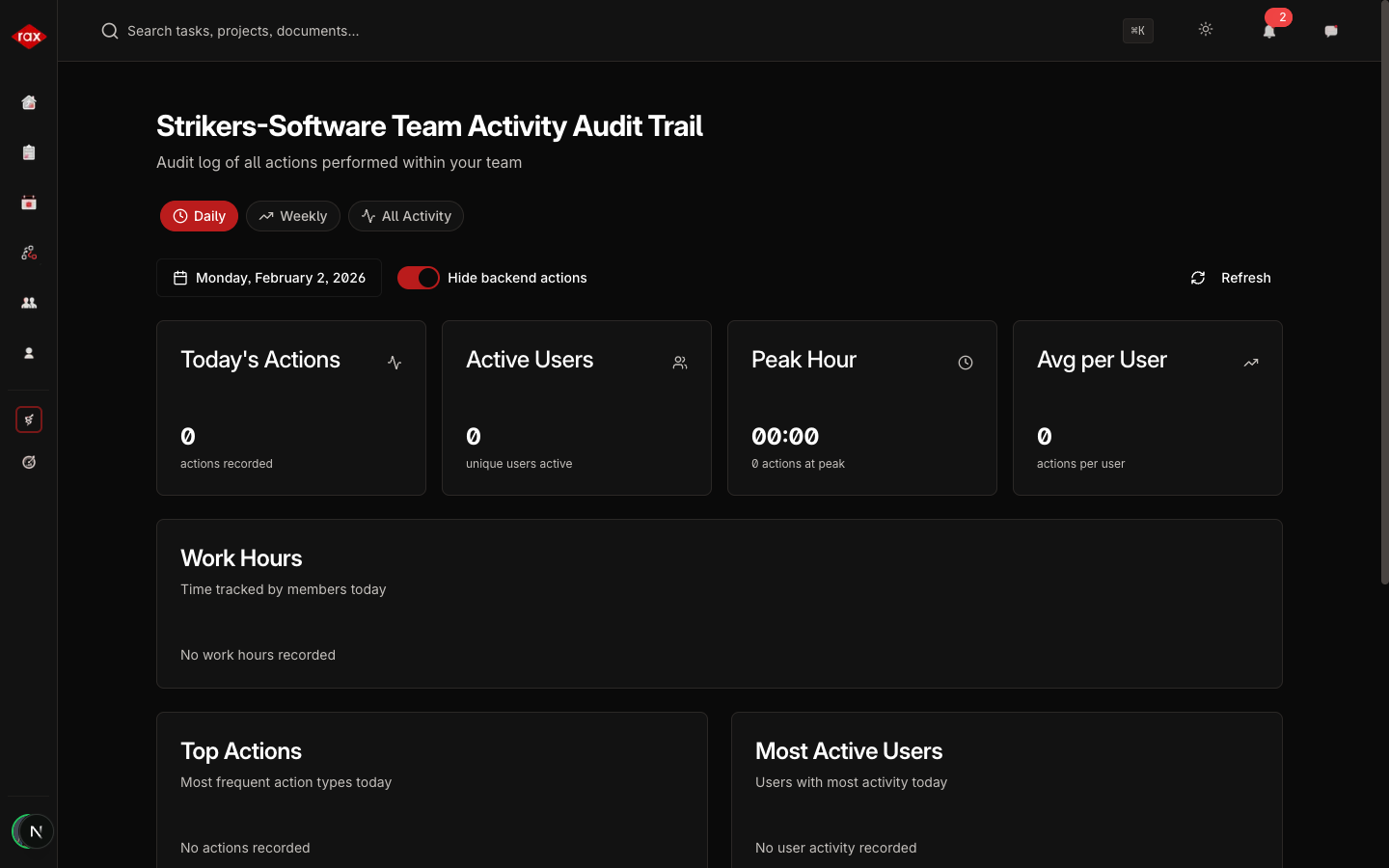The image size is (1389, 868).
Task: Toggle Hide backend actions switch
Action: coord(418,278)
